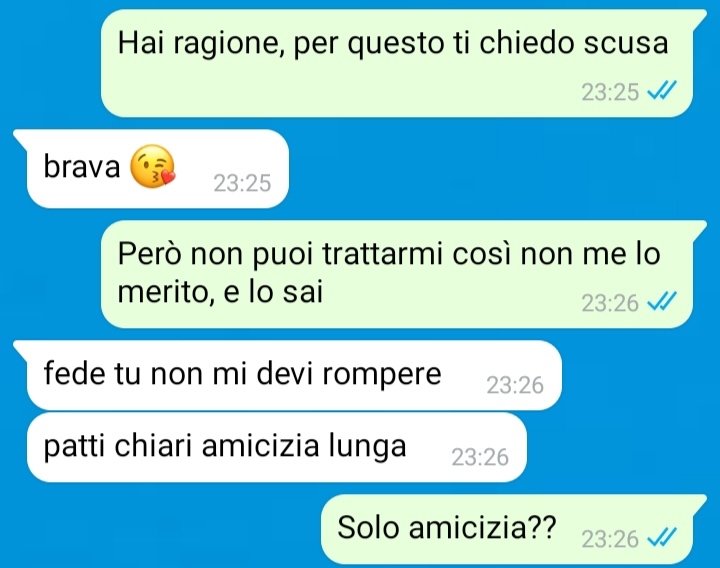Image resolution: width=720 pixels, height=568 pixels.
Task: Click the kissing face emoji after 'brava'
Action: coord(152,166)
